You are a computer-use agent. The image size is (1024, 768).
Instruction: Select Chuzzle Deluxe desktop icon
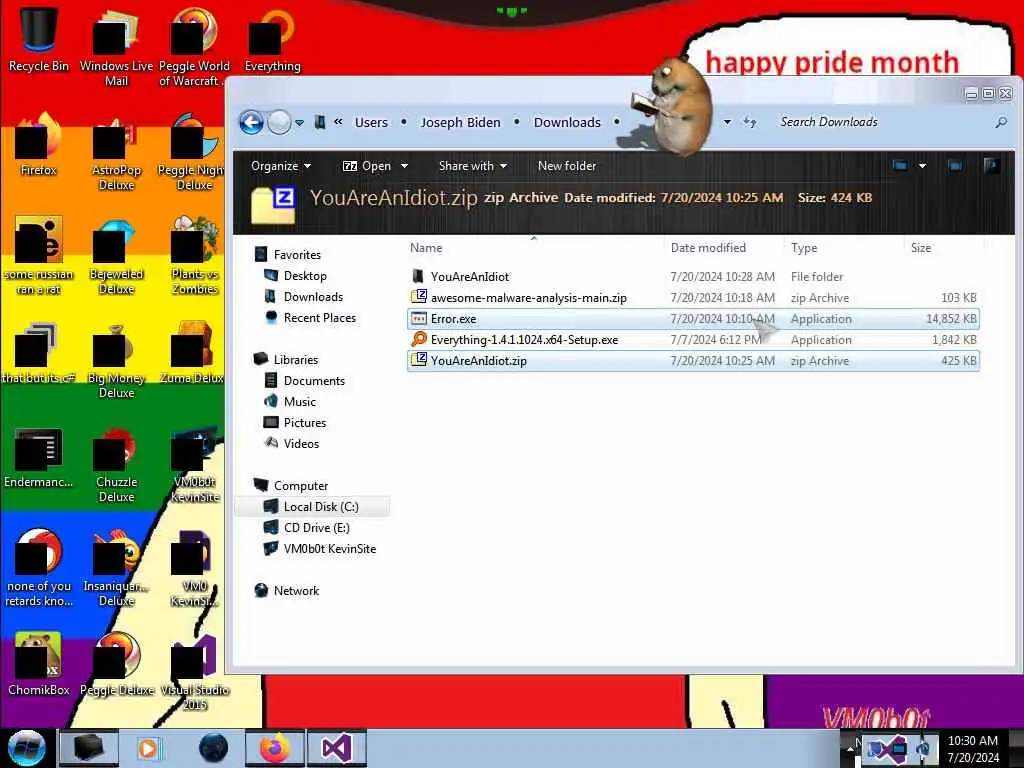click(x=116, y=464)
